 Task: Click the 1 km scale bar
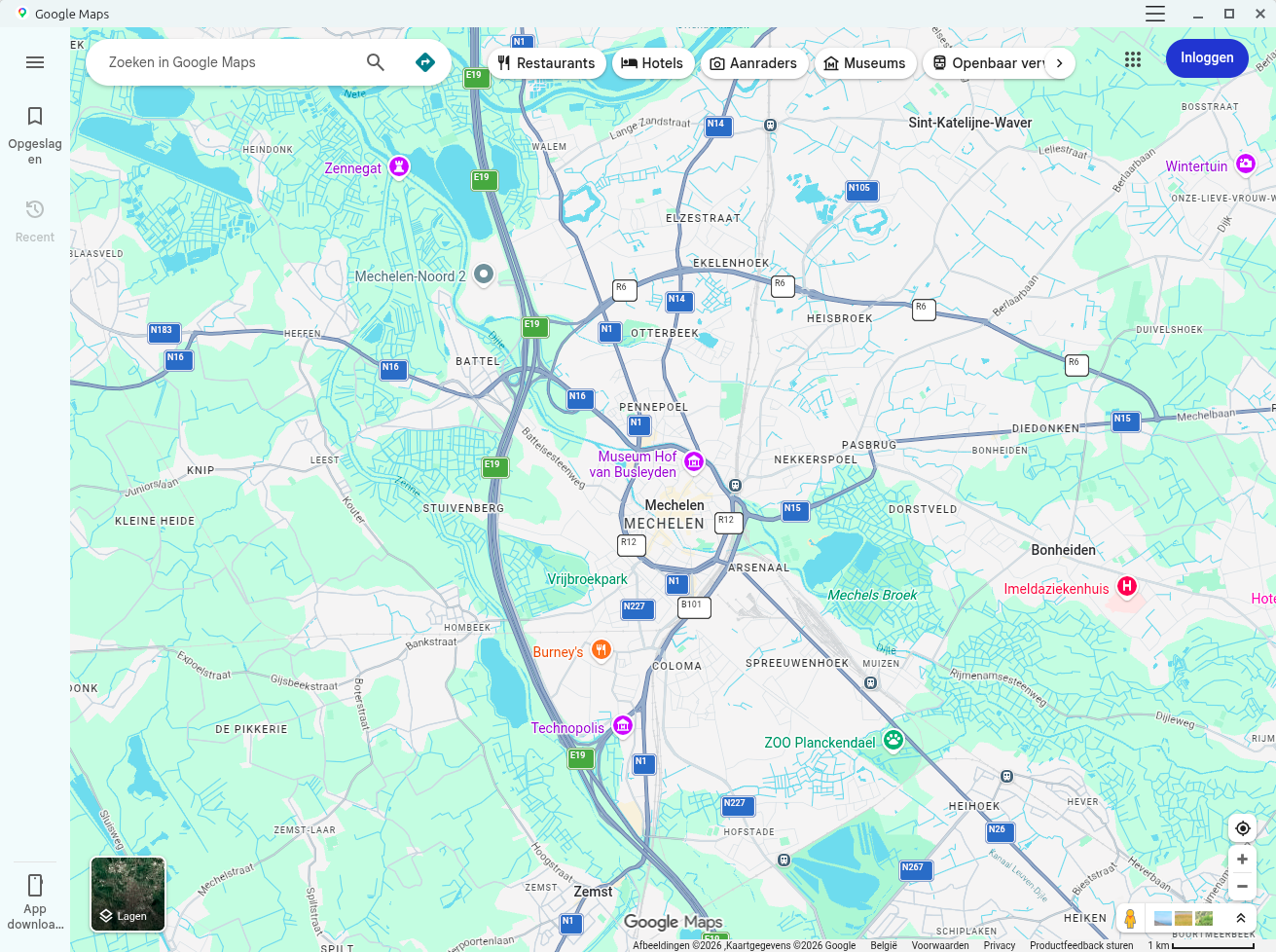coord(1201,945)
